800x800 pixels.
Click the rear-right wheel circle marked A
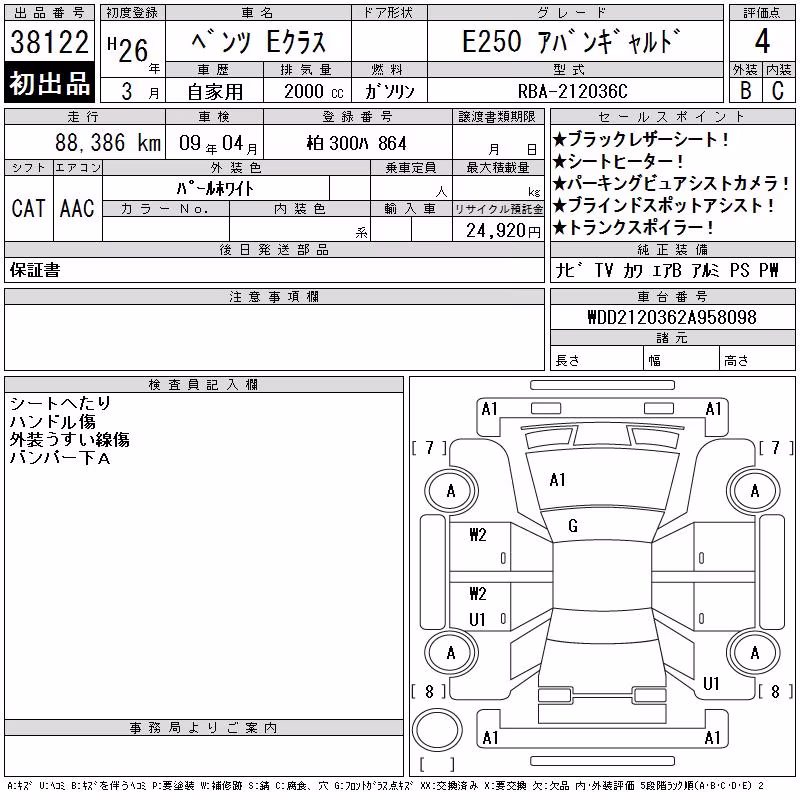point(754,652)
